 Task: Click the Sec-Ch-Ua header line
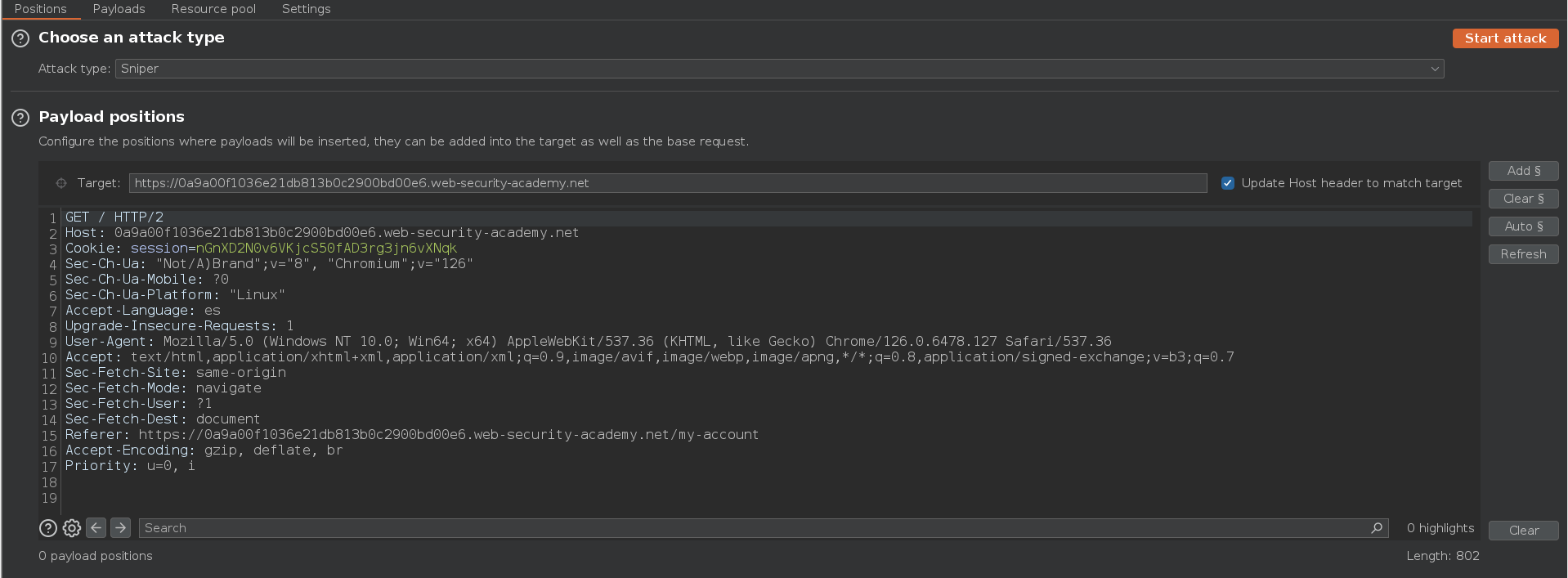coord(269,264)
